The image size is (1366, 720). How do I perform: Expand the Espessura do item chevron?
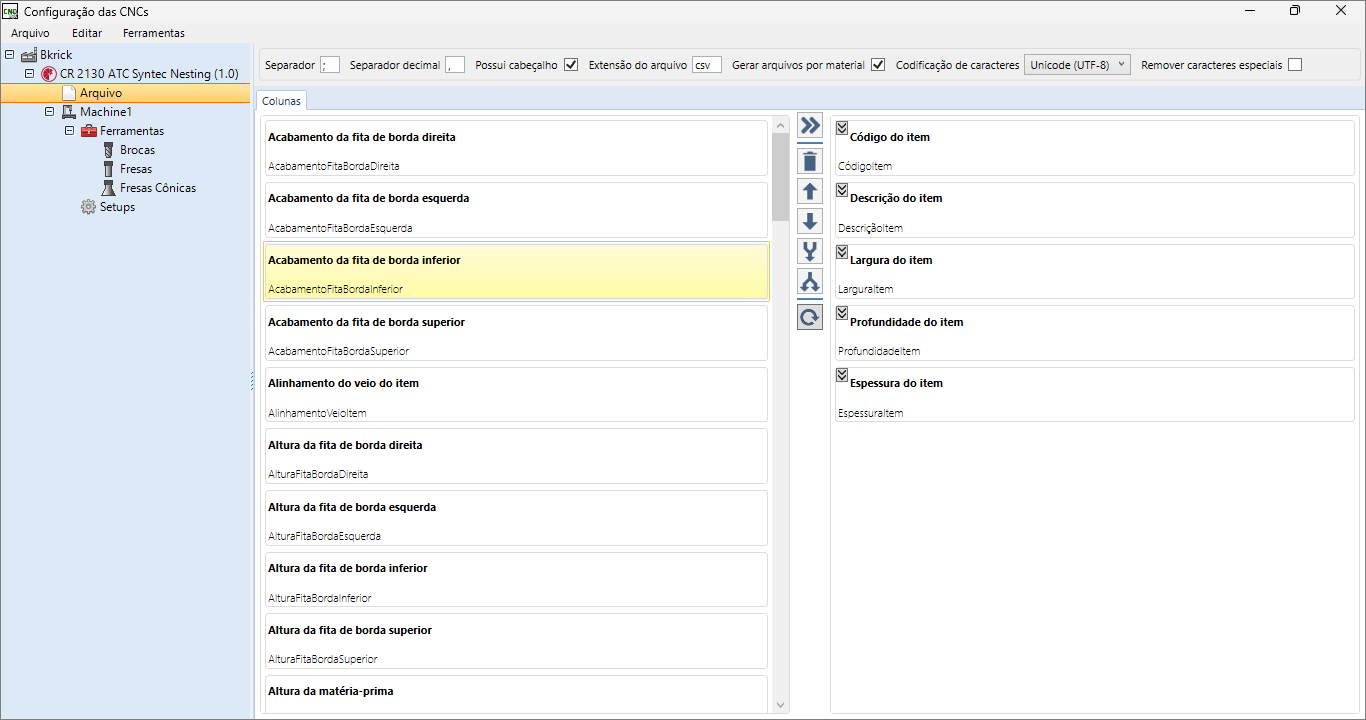click(842, 374)
